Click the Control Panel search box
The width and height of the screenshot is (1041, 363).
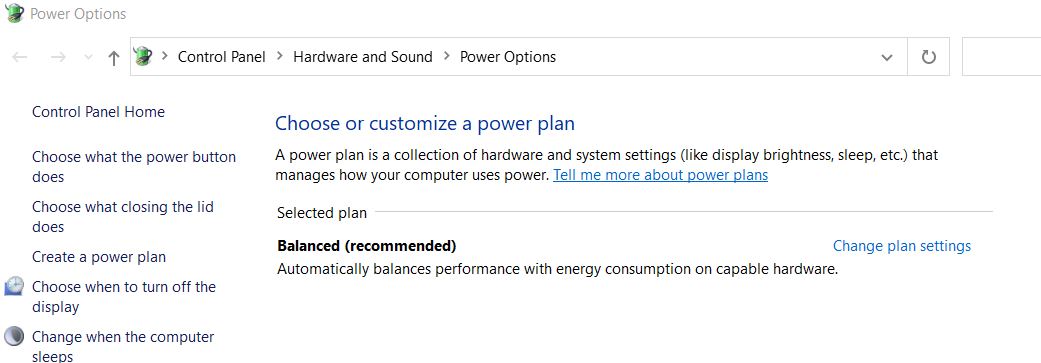coord(1001,57)
